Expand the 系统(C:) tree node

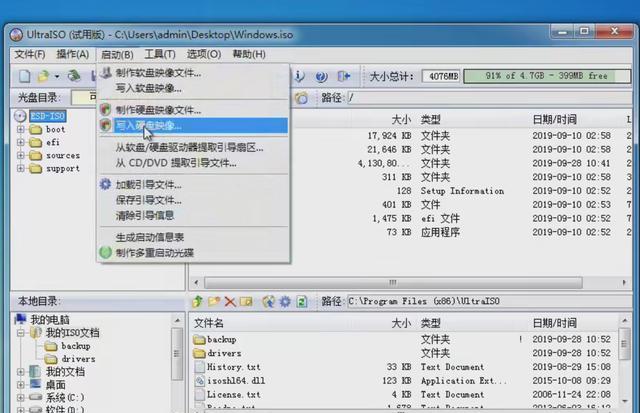20,397
